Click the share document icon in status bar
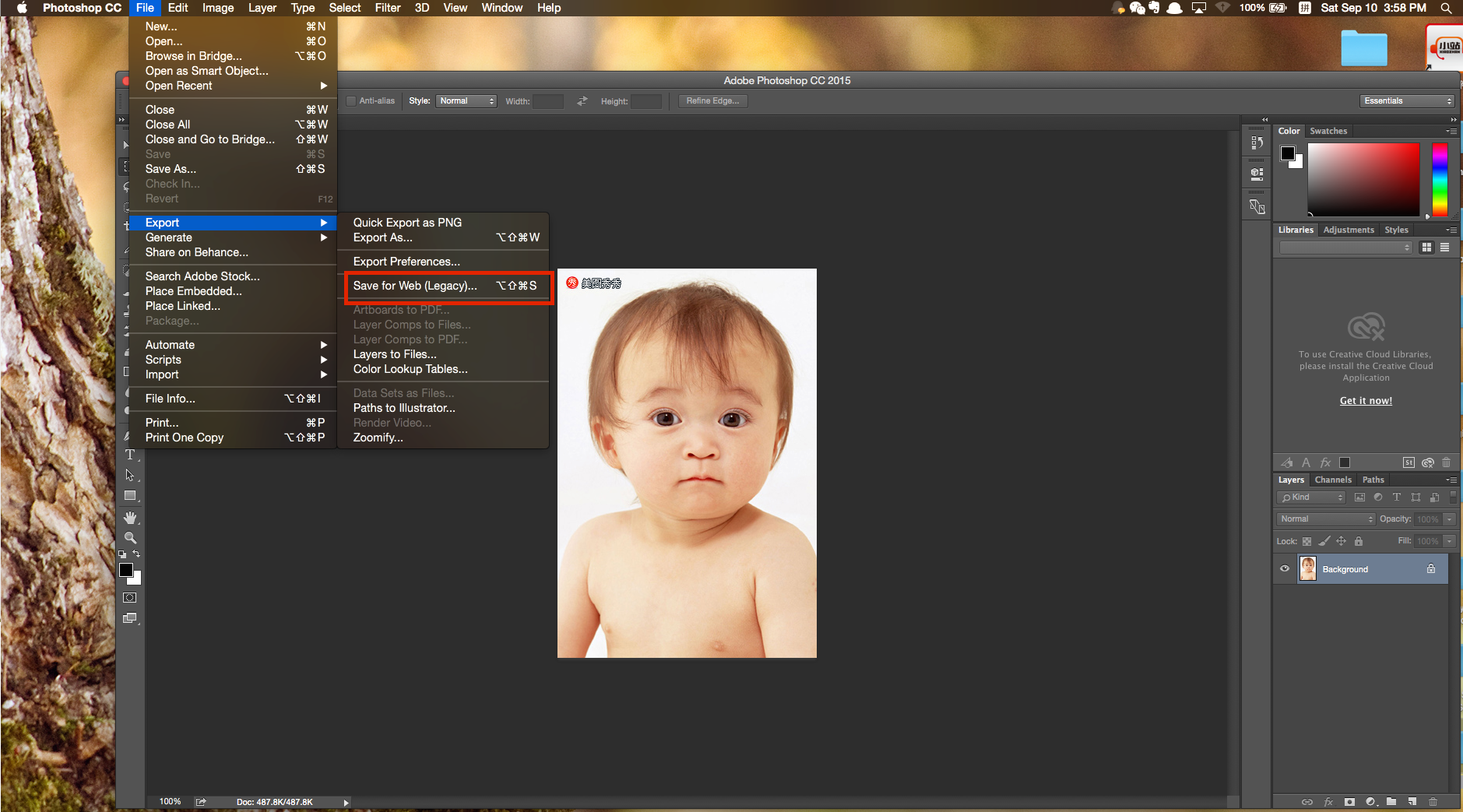Viewport: 1463px width, 812px height. [x=201, y=802]
